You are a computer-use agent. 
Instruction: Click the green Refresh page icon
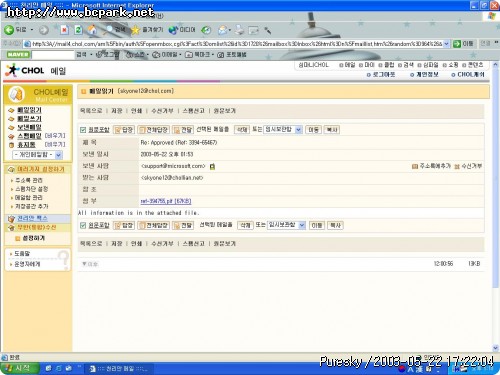(x=78, y=30)
